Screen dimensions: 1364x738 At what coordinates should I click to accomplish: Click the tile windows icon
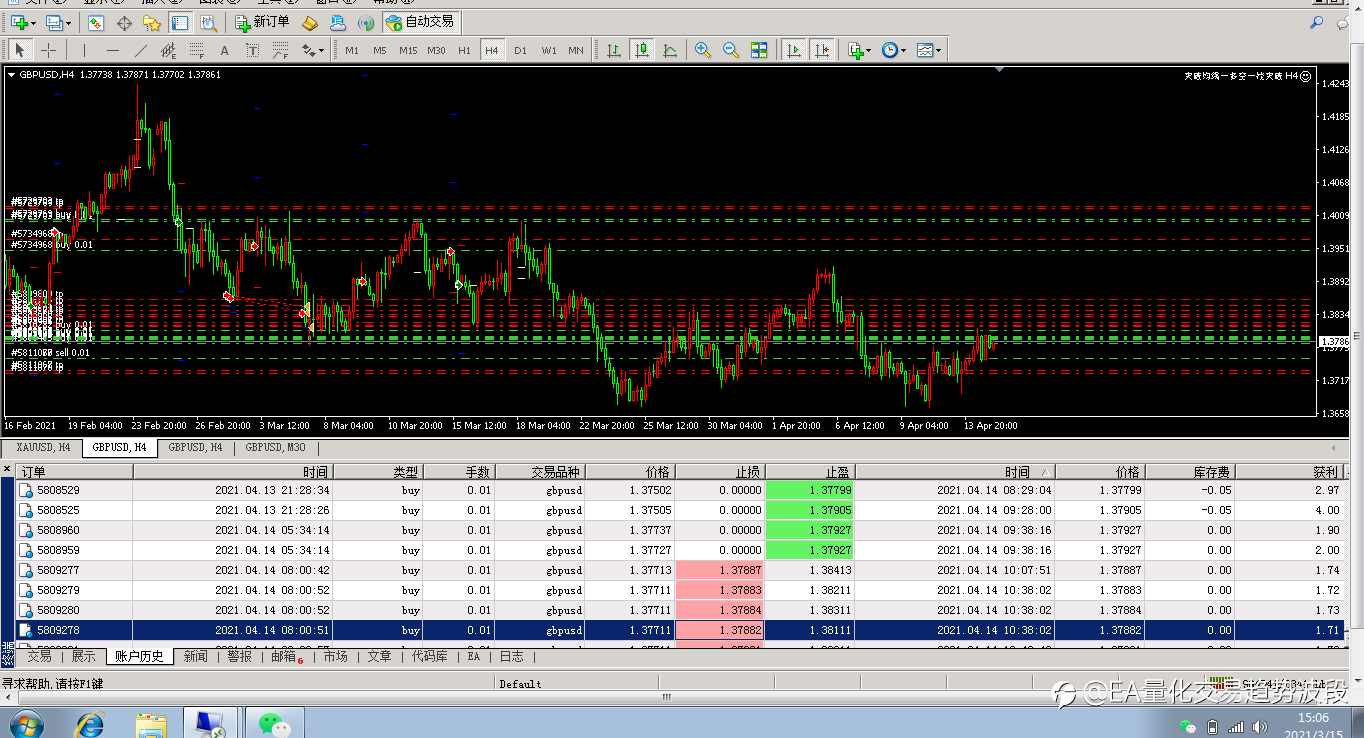coord(759,50)
